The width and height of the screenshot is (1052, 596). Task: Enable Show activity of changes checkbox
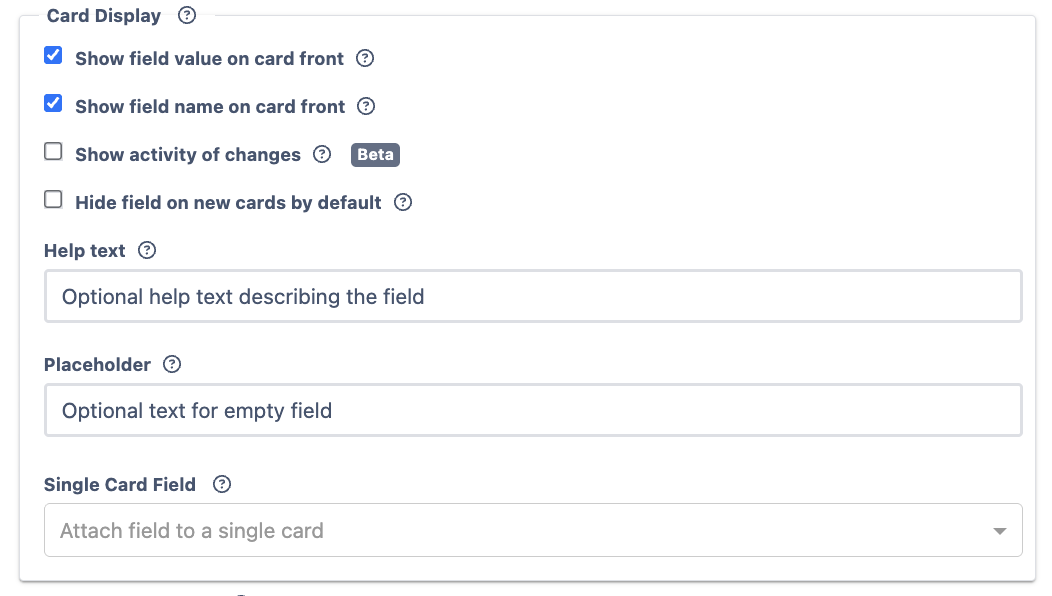[x=54, y=152]
